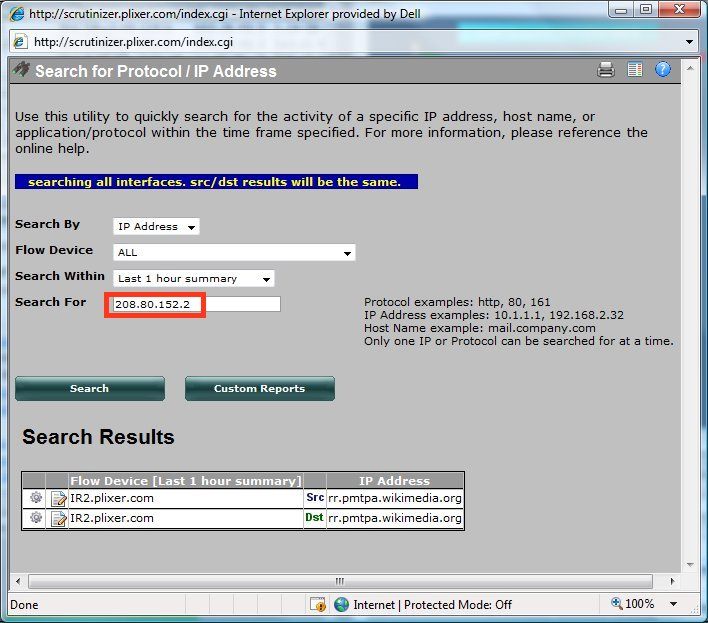The height and width of the screenshot is (623, 708).
Task: Minimize the Internet Explorer window
Action: [x=622, y=10]
